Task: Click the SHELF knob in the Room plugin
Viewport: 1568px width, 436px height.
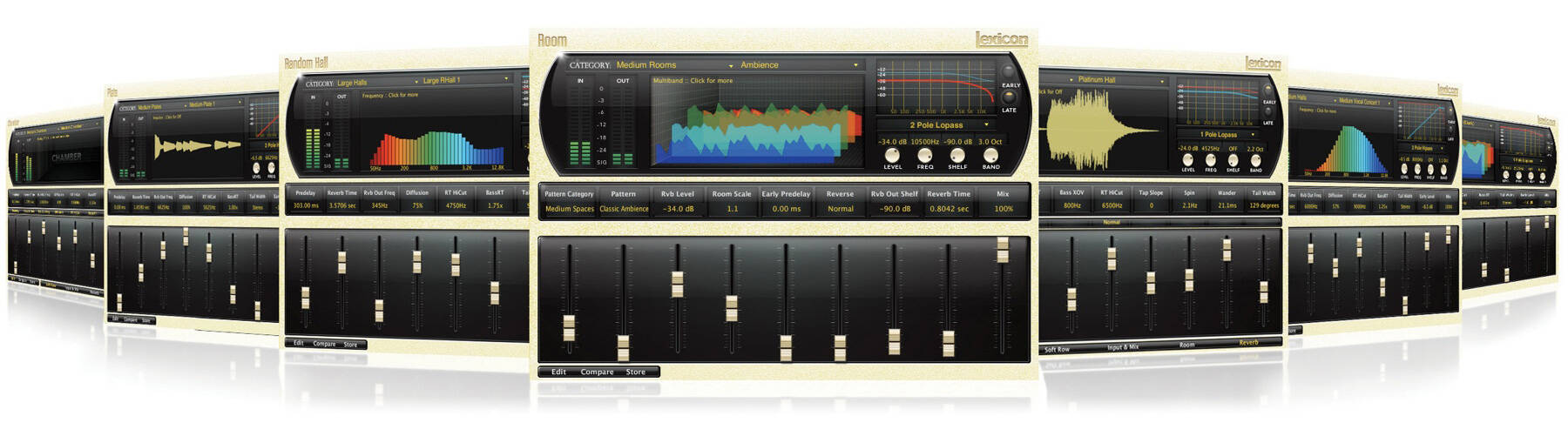Action: pos(957,155)
